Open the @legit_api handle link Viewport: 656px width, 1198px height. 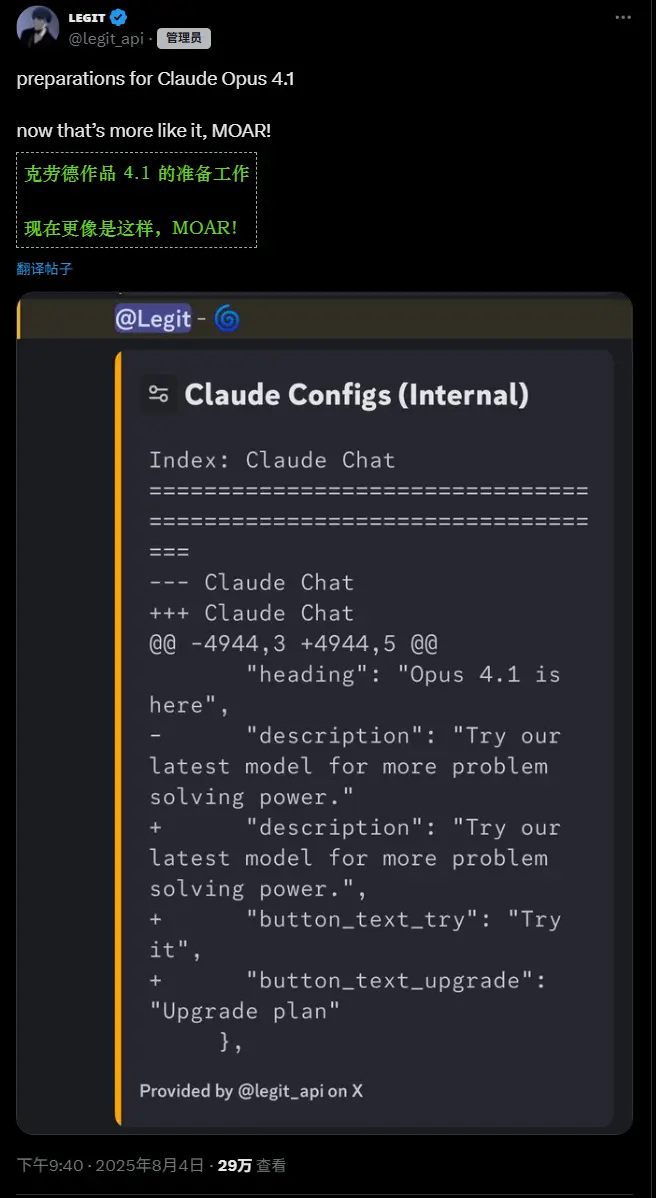point(108,38)
